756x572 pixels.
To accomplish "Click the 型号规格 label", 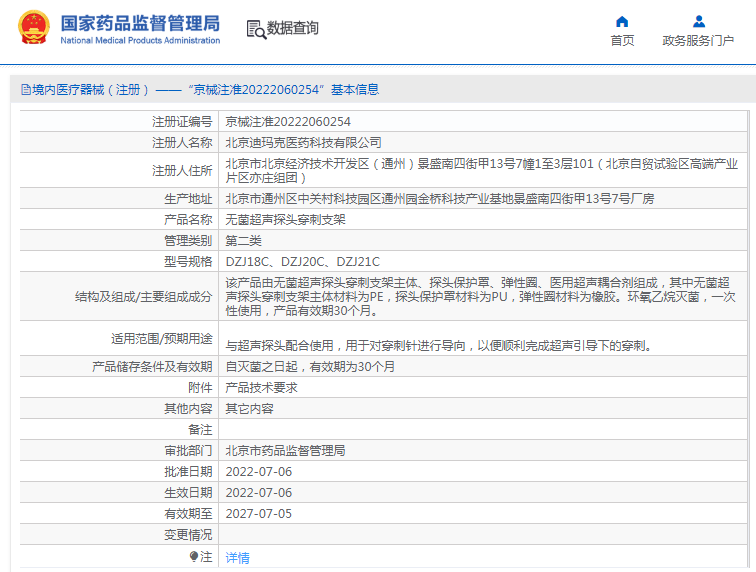I will pos(188,262).
